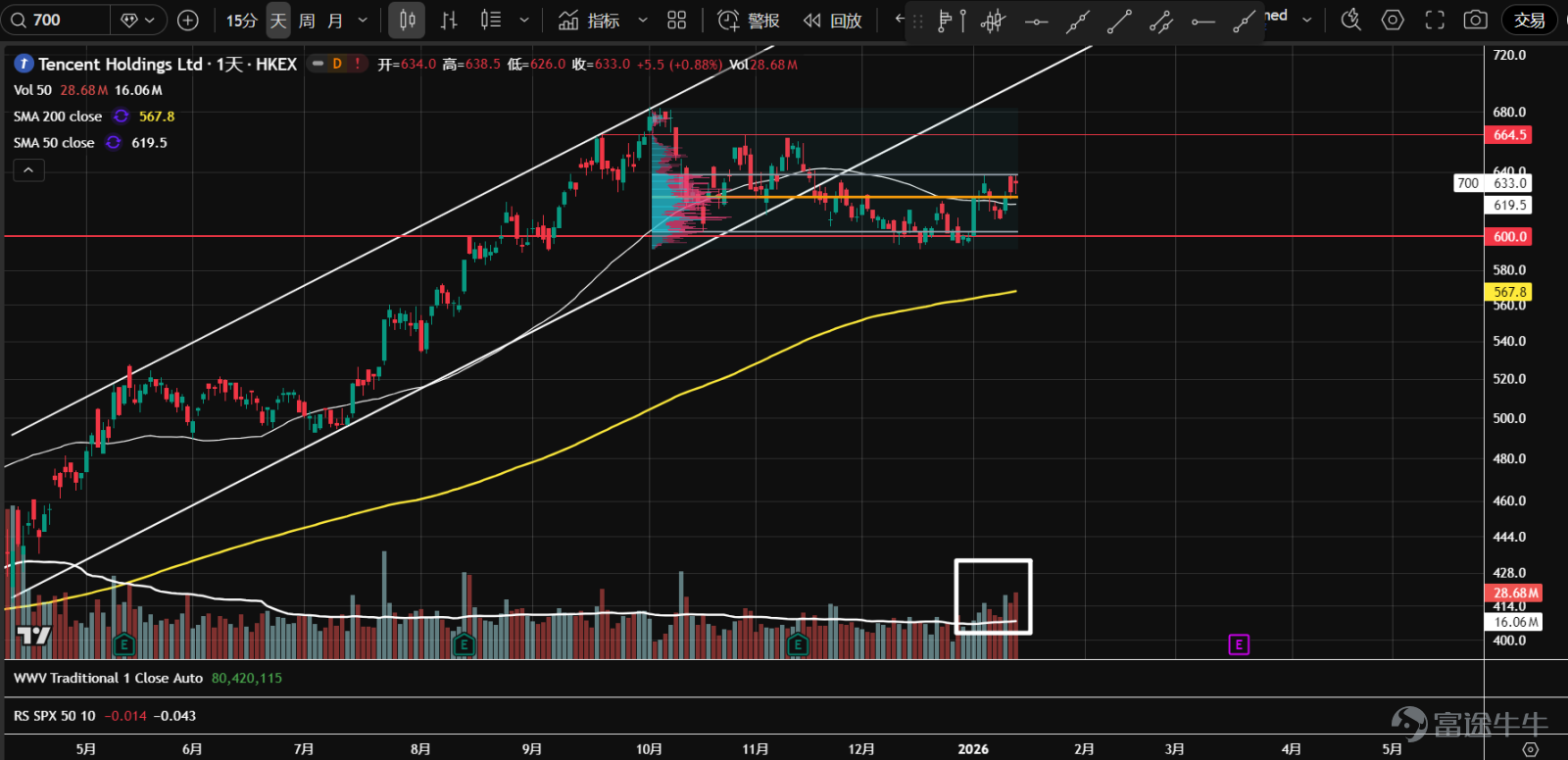The height and width of the screenshot is (760, 1568).
Task: Open the earnings E marker near September
Action: pyautogui.click(x=465, y=644)
